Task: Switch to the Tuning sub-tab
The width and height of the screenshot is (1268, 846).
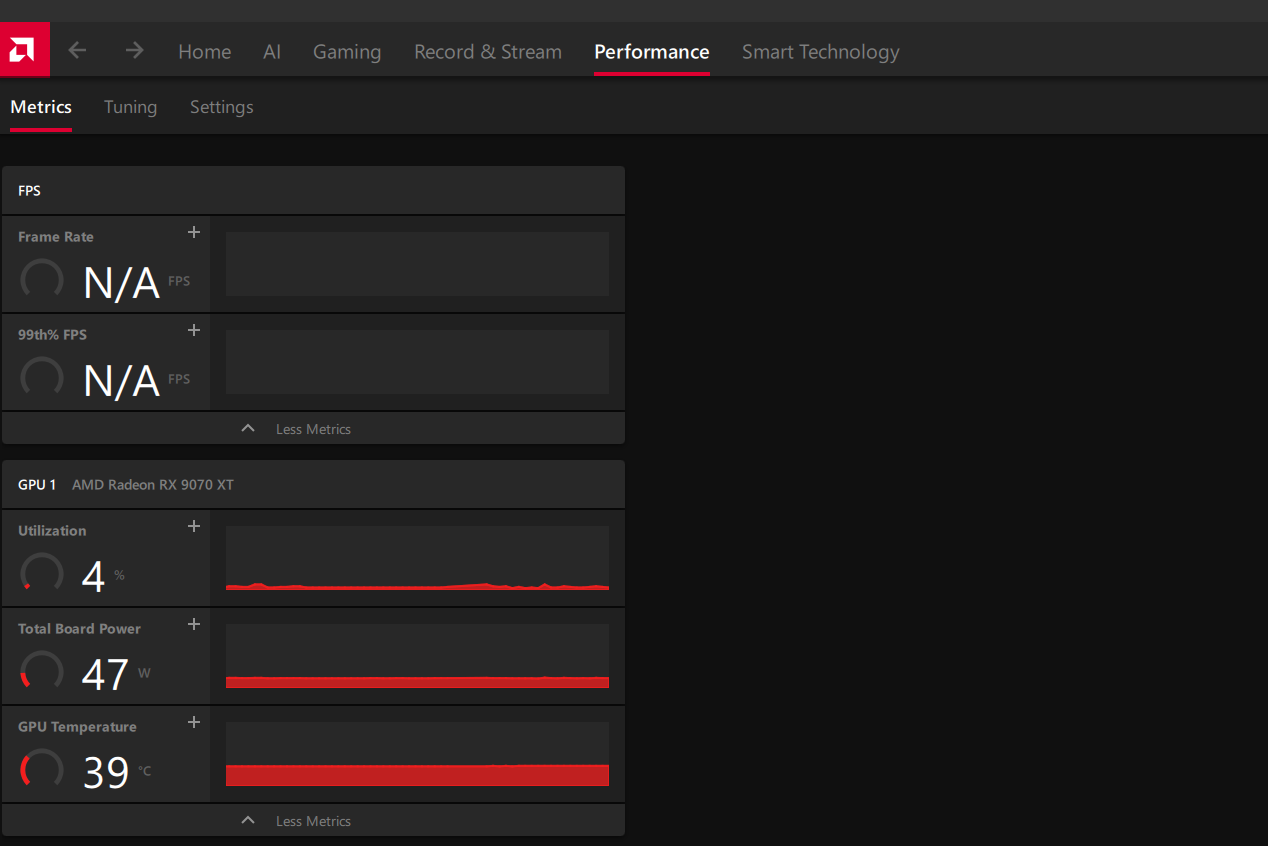Action: (130, 107)
